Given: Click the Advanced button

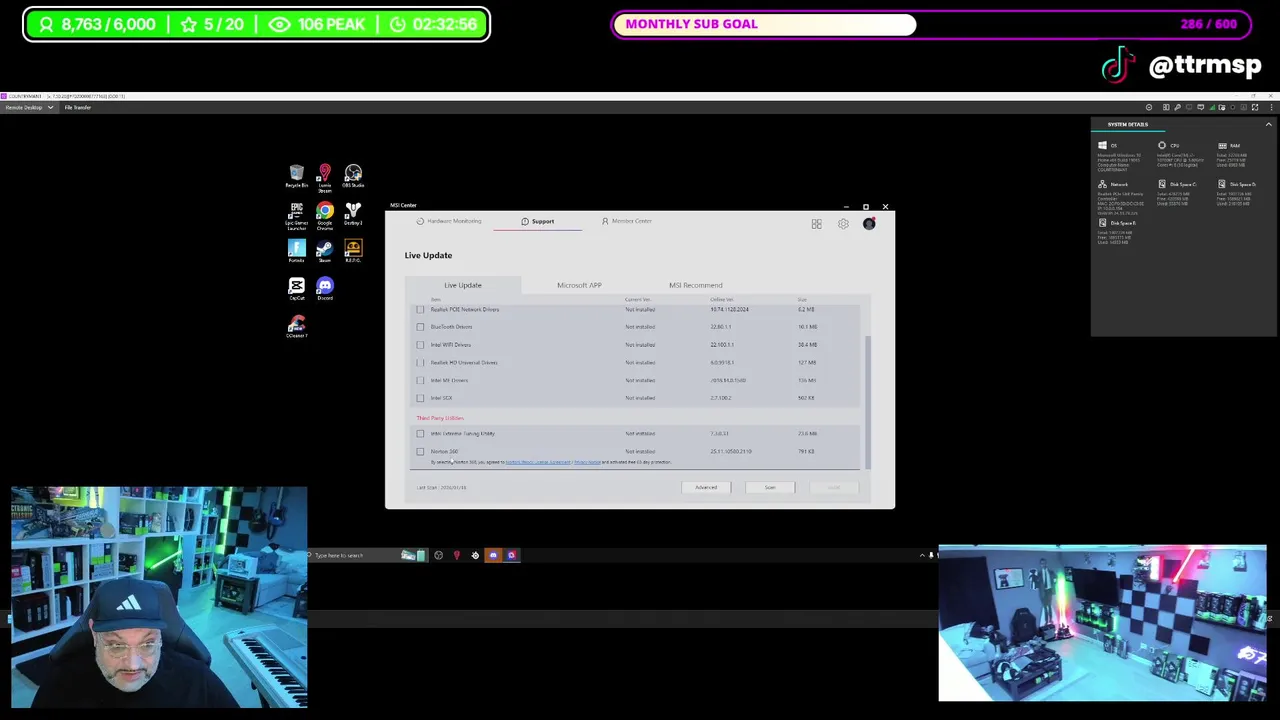Looking at the screenshot, I should pos(706,487).
